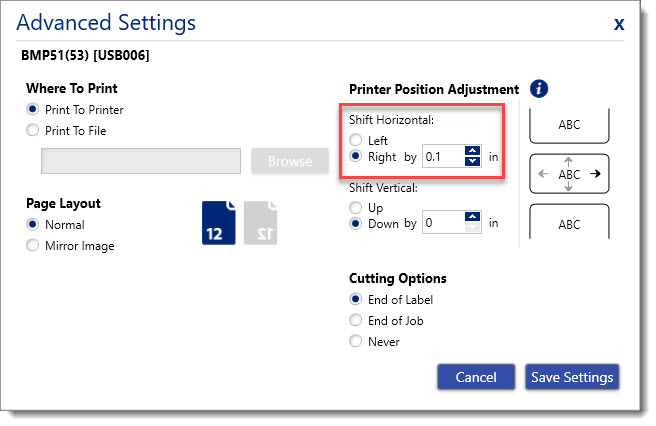Screen dimensions: 656x426
Task: Choose Shift Vertical Up
Action: point(356,207)
